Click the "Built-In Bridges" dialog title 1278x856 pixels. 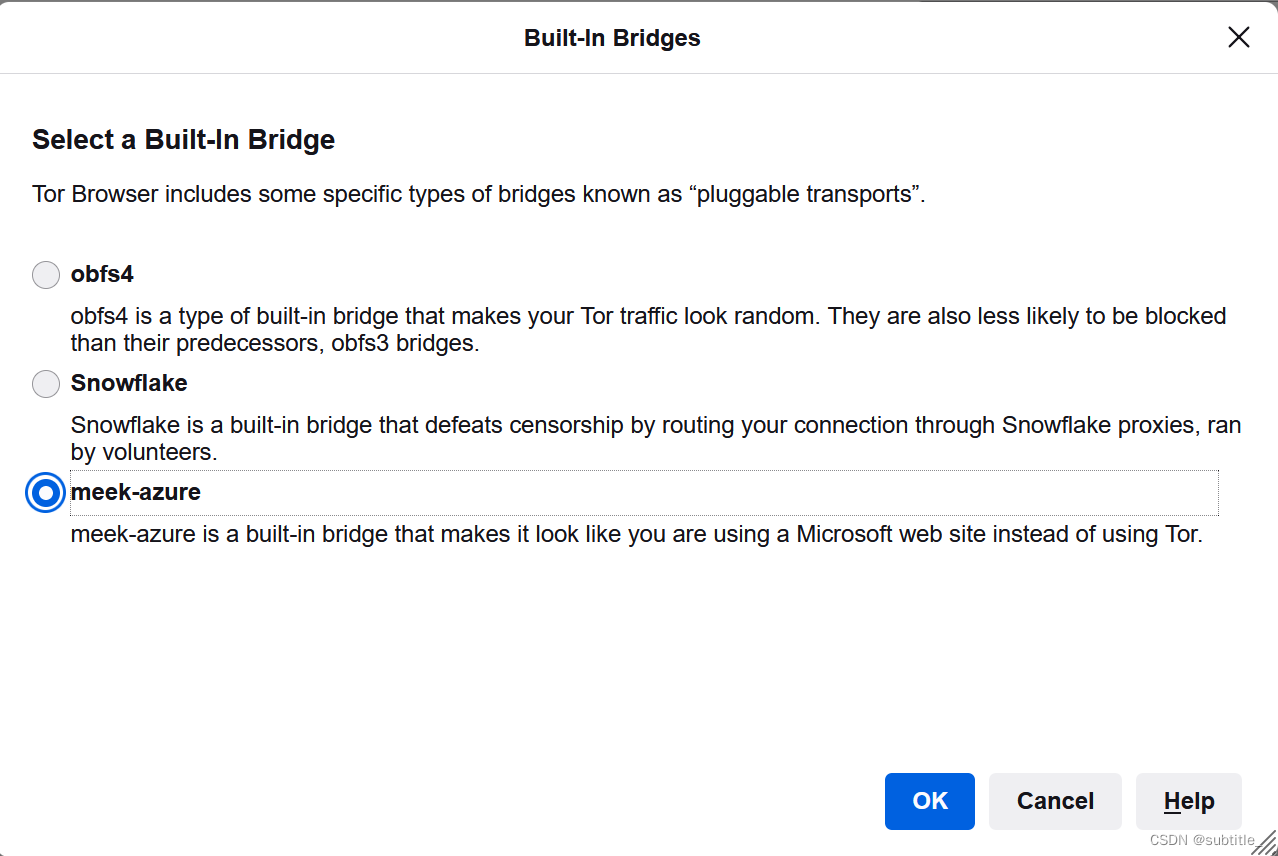coord(612,38)
